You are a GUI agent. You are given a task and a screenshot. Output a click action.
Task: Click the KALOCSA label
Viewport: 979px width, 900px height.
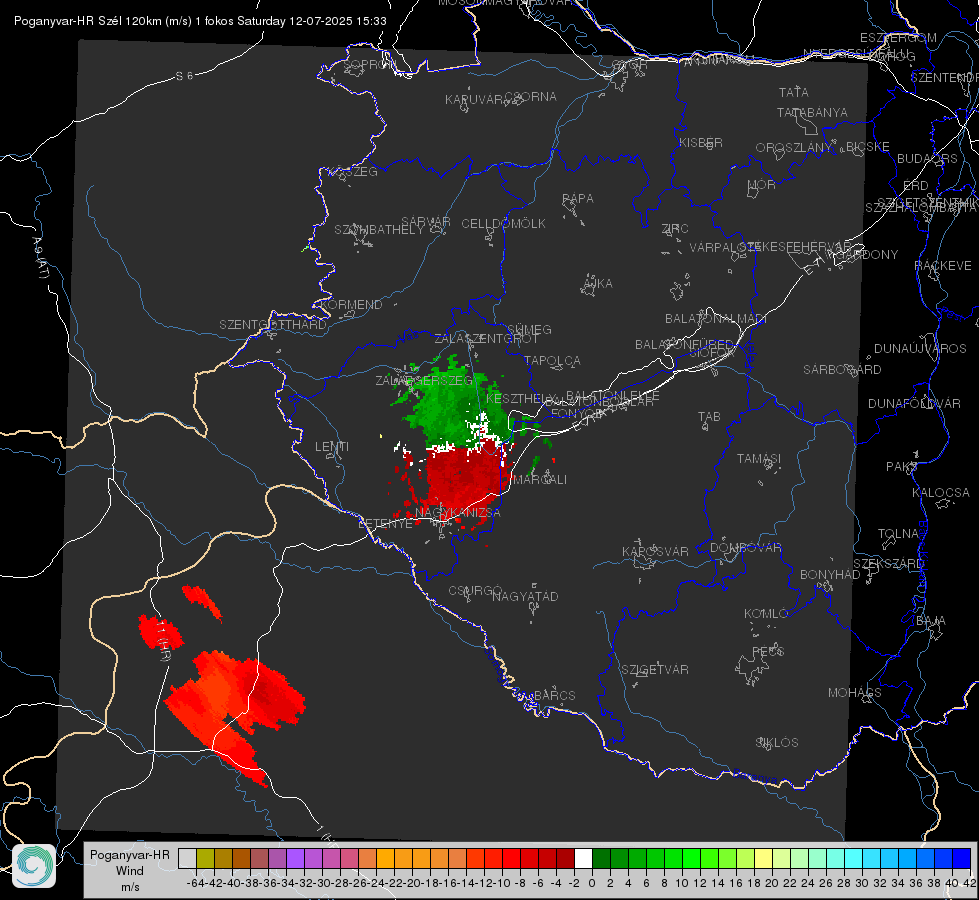click(940, 493)
